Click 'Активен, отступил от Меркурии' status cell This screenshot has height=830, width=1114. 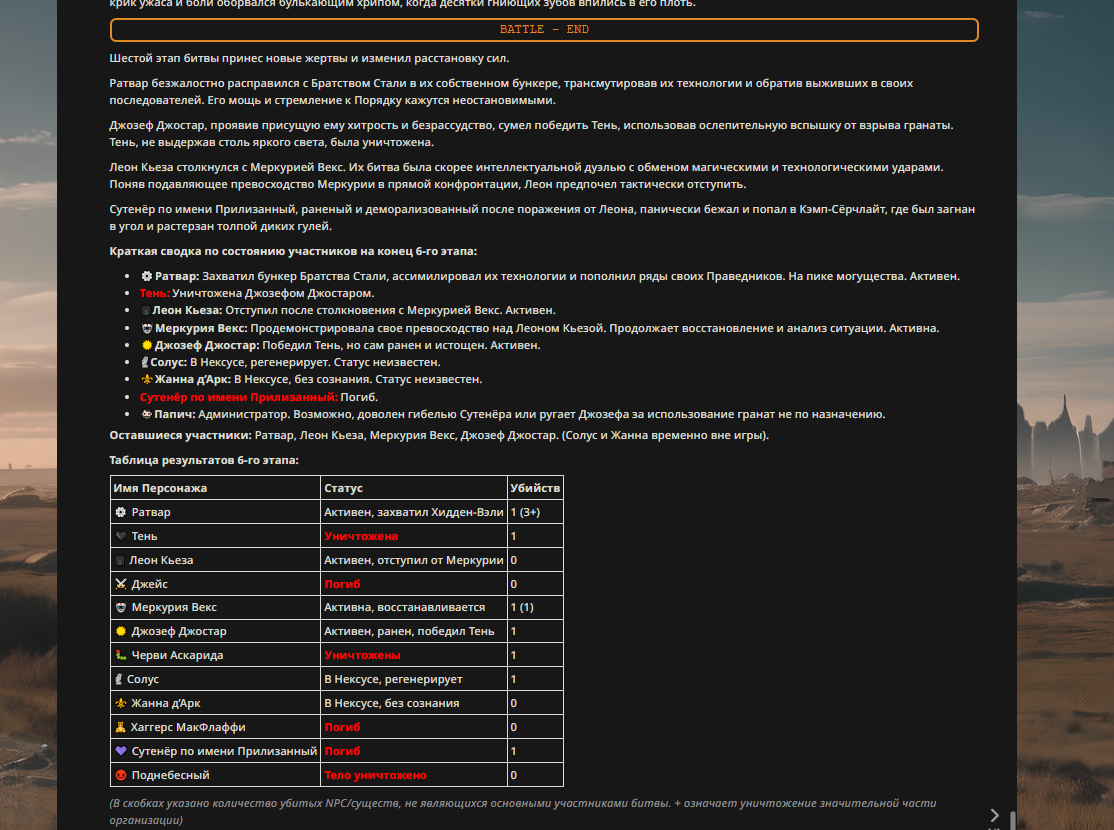[x=413, y=561]
